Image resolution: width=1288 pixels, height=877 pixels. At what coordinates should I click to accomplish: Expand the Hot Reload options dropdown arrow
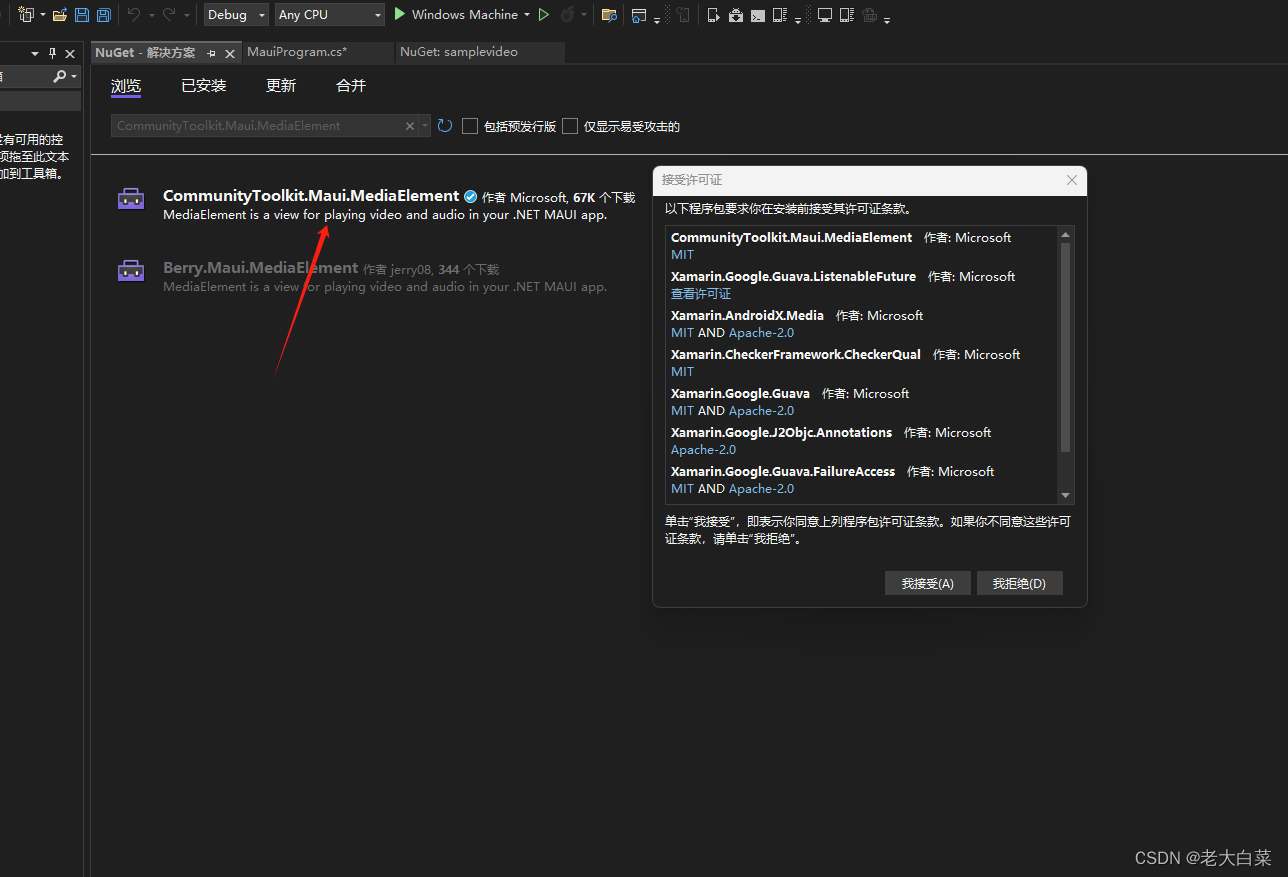(584, 15)
